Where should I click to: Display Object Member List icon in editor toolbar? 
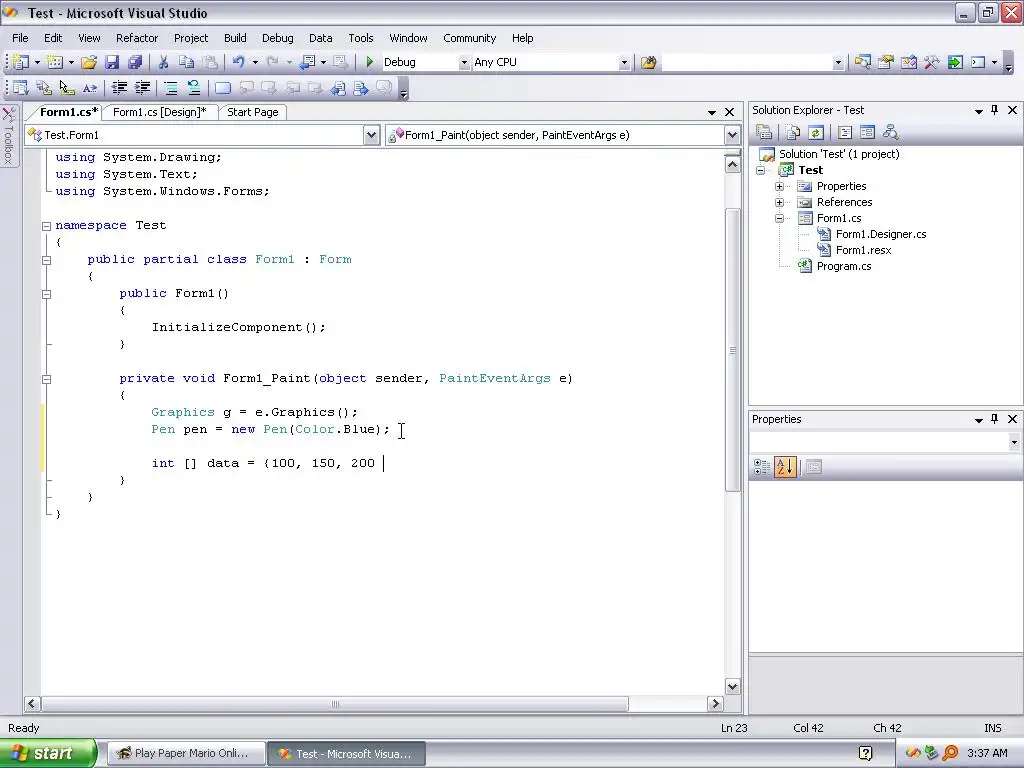click(x=20, y=88)
